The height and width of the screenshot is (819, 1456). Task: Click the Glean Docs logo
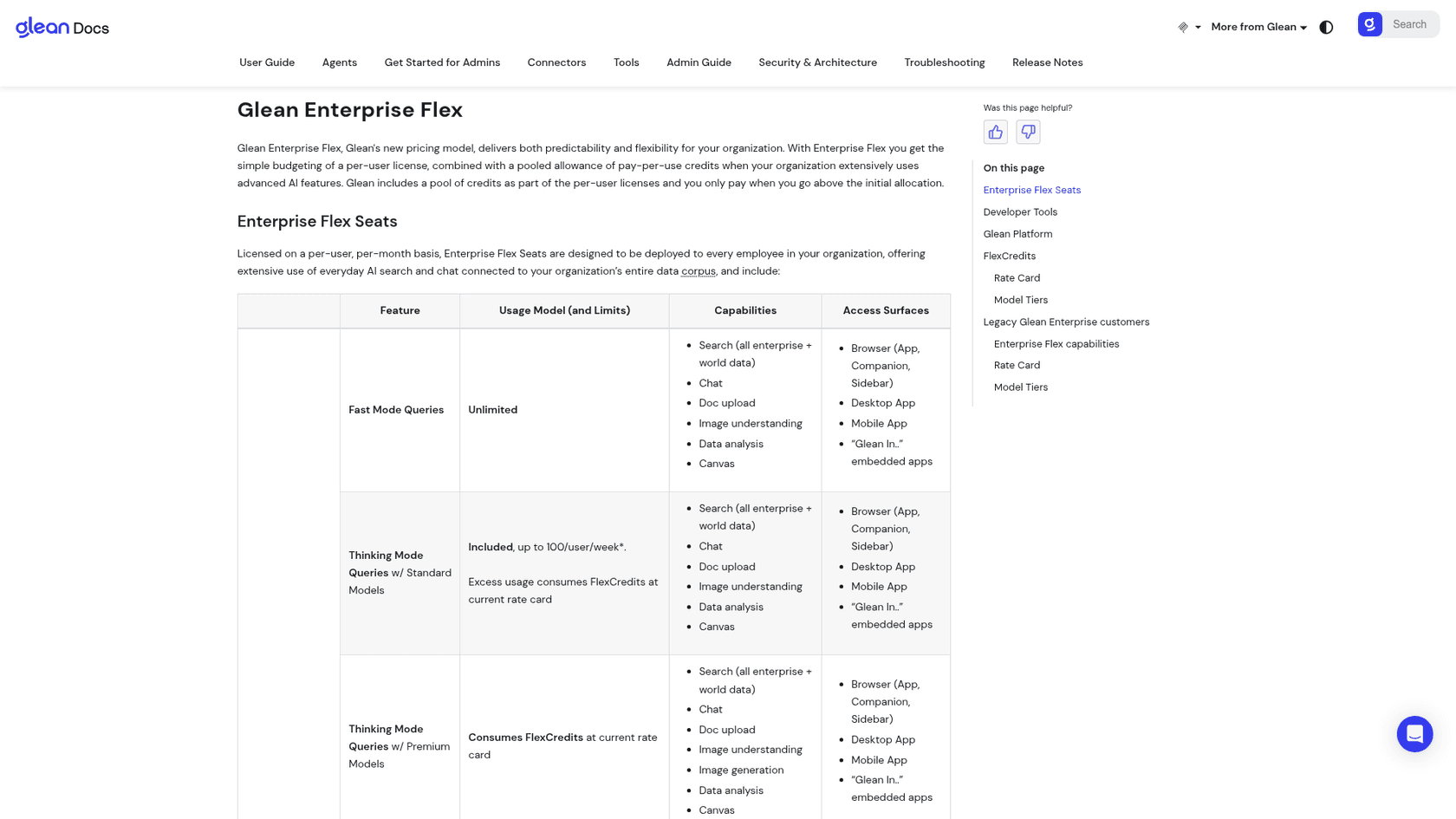(x=62, y=28)
